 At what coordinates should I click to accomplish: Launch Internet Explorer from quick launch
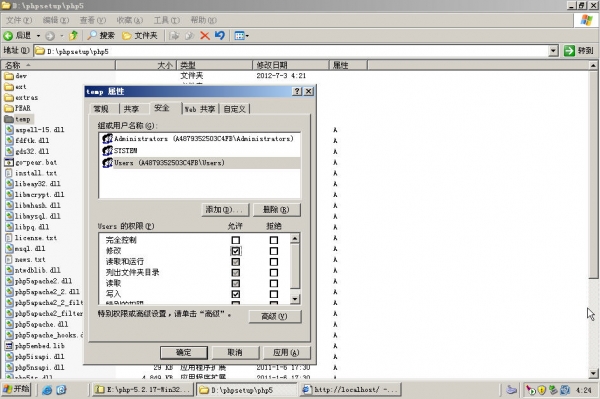47,390
